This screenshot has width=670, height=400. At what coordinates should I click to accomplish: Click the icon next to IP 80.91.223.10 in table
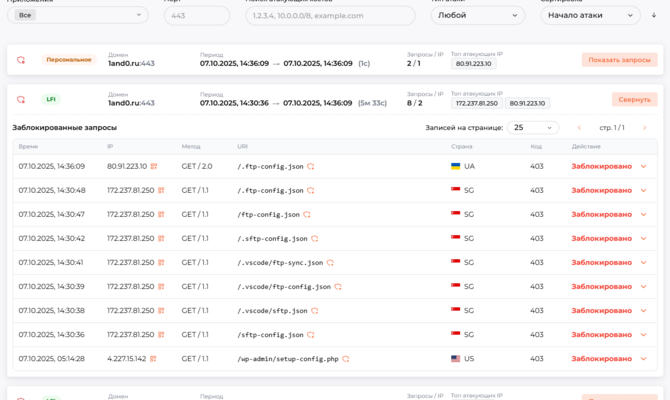155,166
